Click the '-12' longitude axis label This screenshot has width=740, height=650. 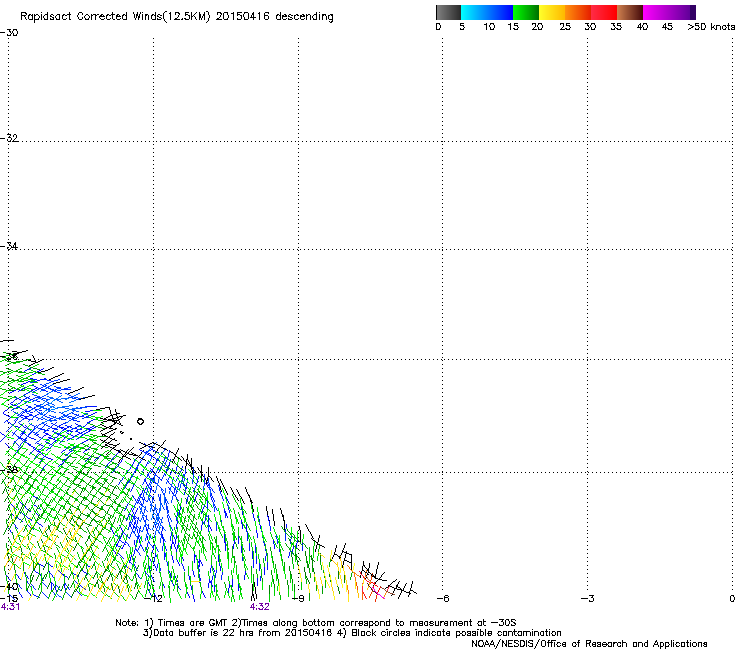coord(153,599)
